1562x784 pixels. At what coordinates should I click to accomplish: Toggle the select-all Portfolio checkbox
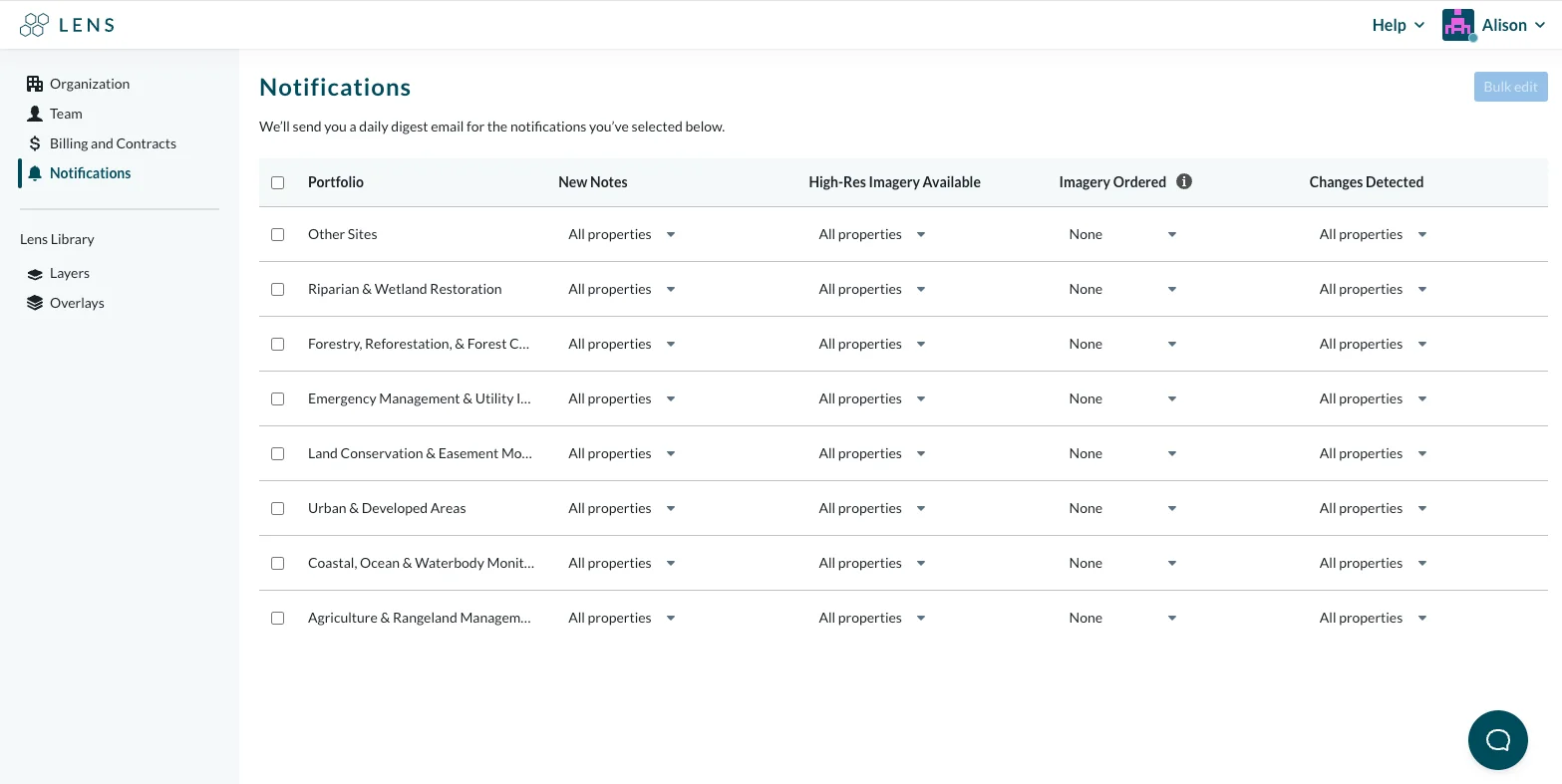point(278,182)
